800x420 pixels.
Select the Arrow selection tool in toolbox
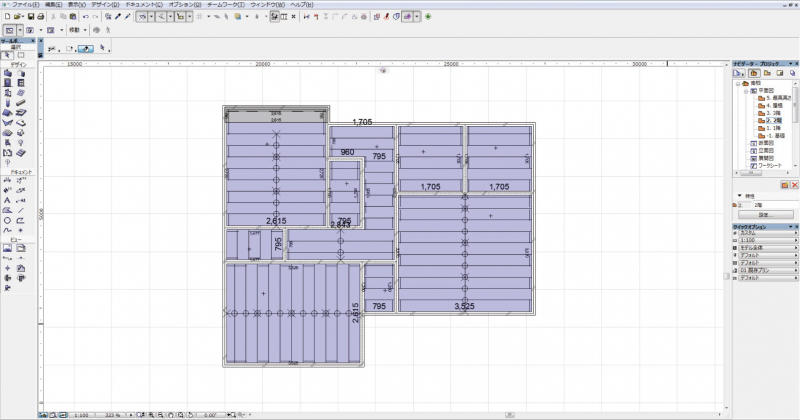tap(7, 55)
